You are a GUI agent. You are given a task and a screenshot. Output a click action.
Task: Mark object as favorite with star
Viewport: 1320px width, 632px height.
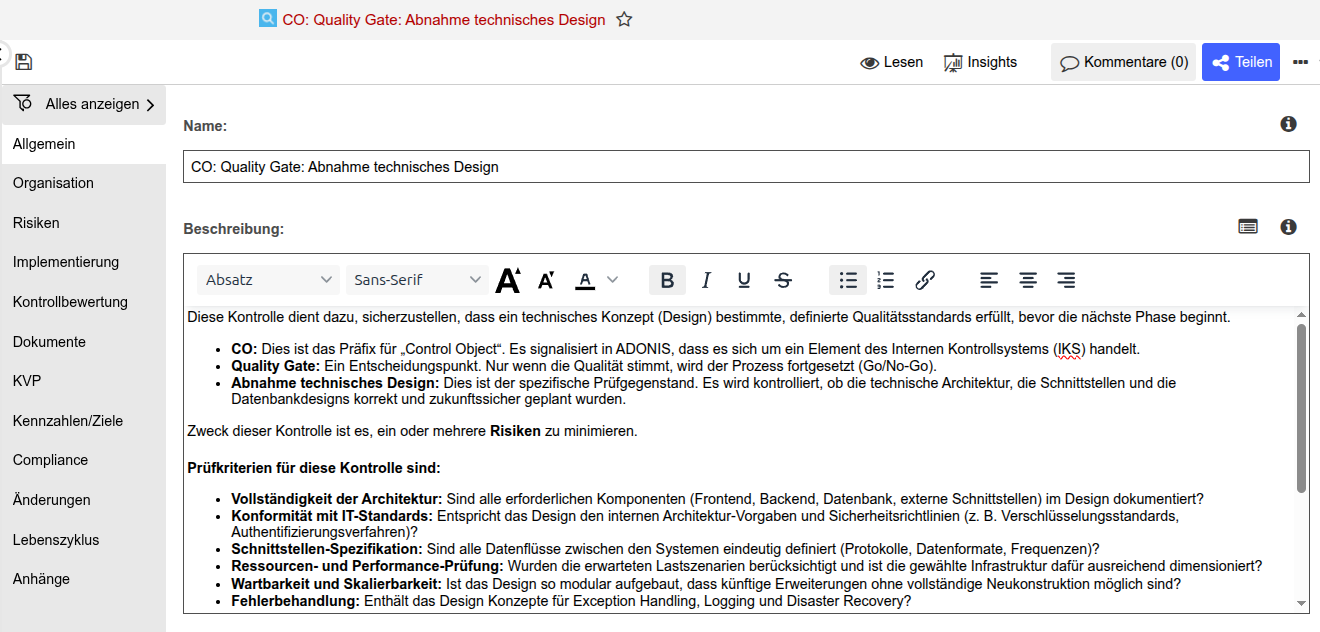tap(624, 19)
